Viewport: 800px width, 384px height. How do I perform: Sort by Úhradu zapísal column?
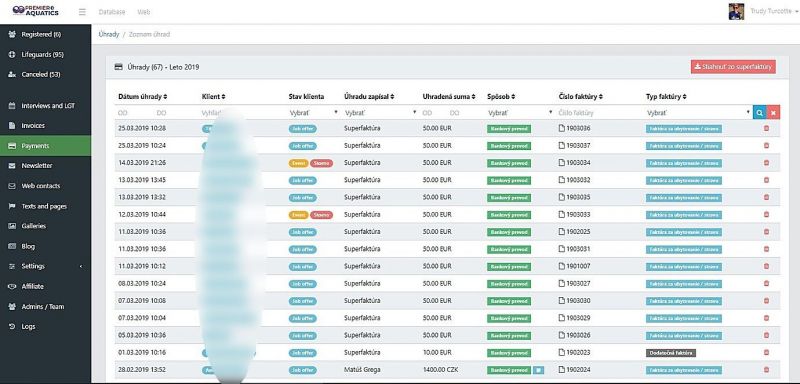(x=369, y=96)
